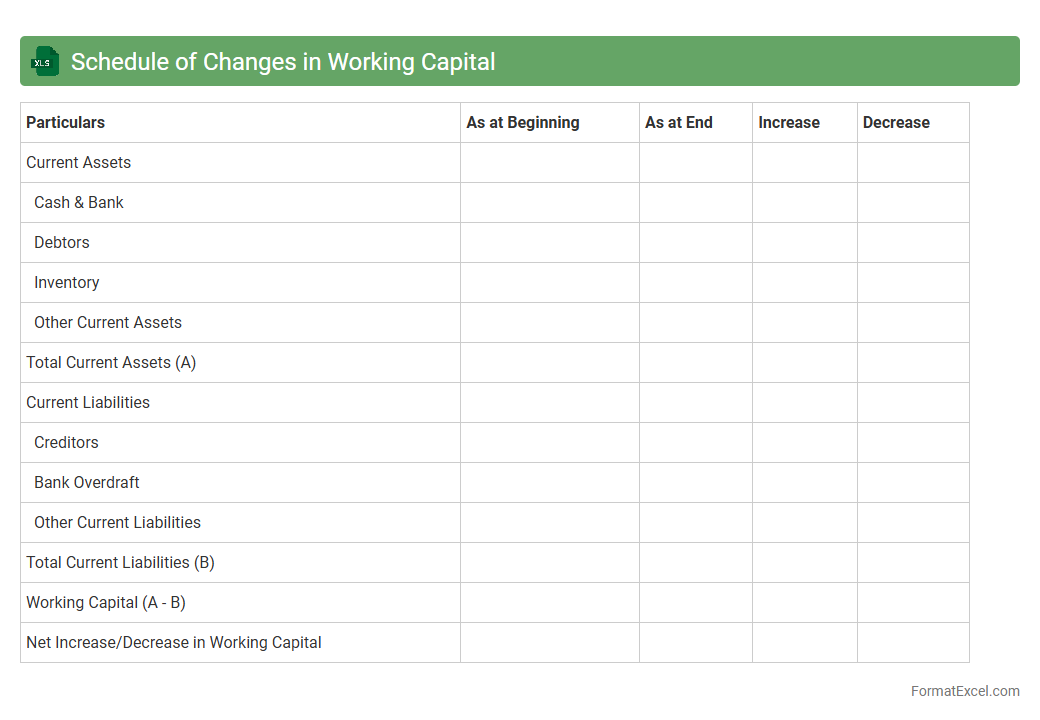Select the As at Beginning header
Viewport: 1040px width, 720px height.
tap(522, 123)
